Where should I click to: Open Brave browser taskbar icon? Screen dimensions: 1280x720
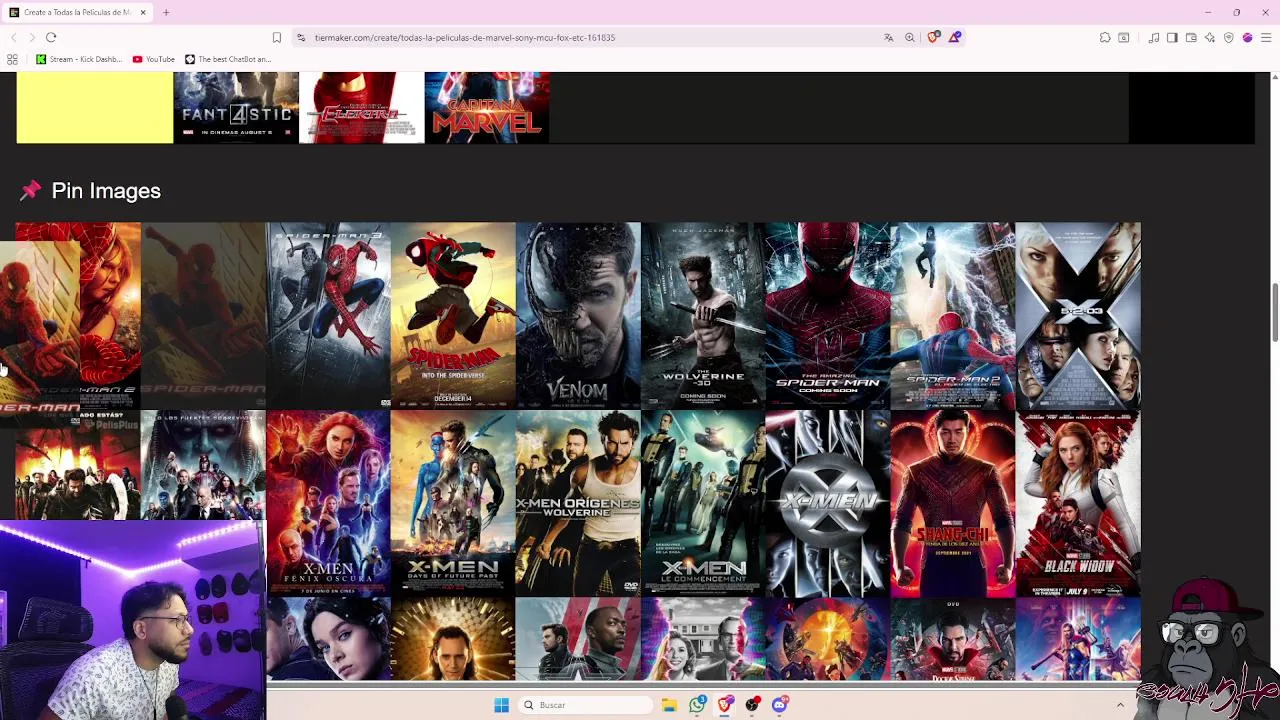pos(725,705)
